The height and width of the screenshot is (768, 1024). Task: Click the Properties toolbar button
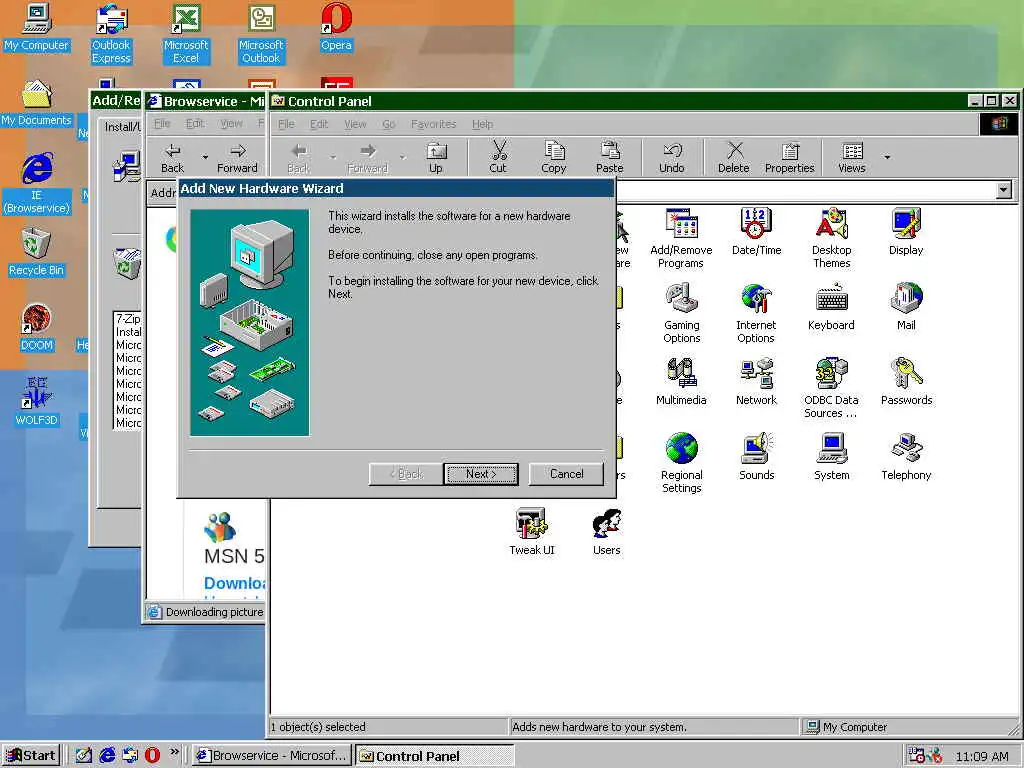[790, 158]
